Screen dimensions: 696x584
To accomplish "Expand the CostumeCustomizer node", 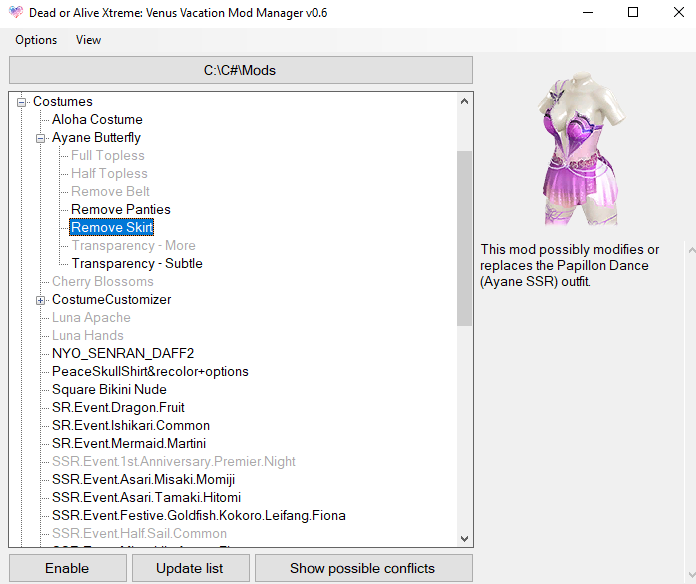I will [x=40, y=300].
